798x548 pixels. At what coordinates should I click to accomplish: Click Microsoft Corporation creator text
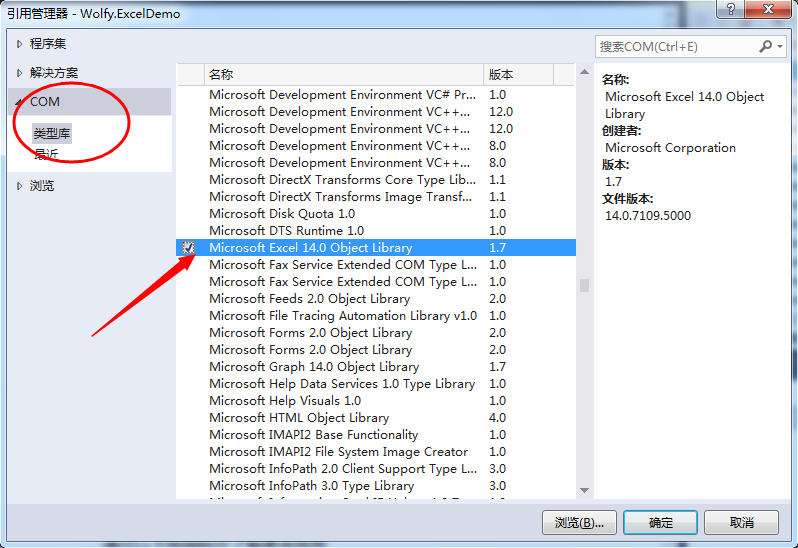pyautogui.click(x=670, y=148)
